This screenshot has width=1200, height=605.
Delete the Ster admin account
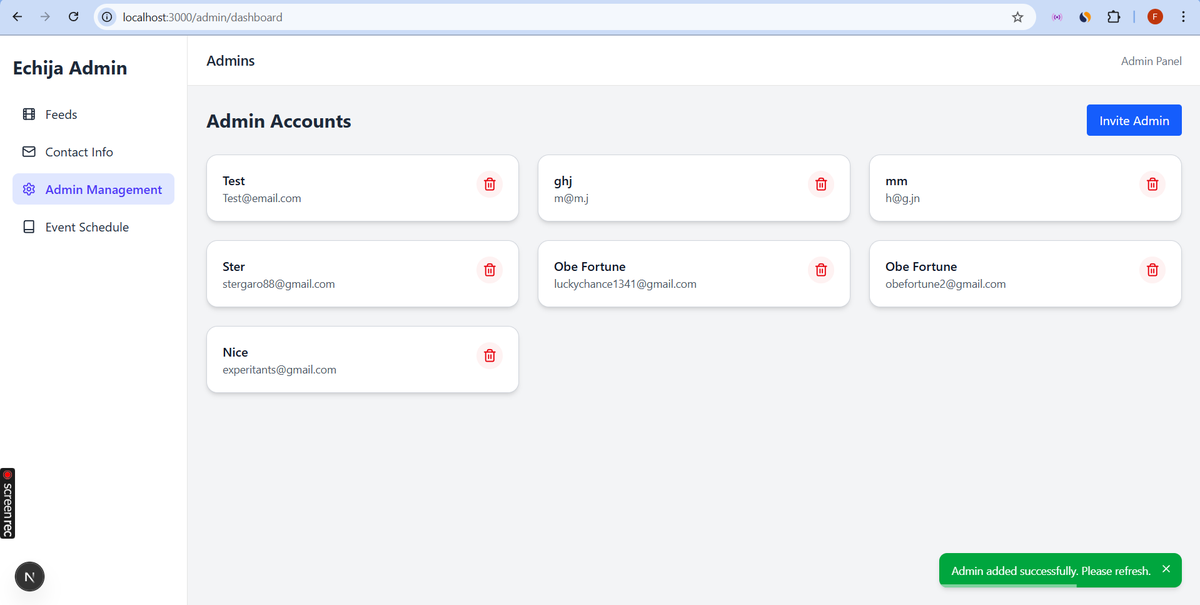pos(489,269)
